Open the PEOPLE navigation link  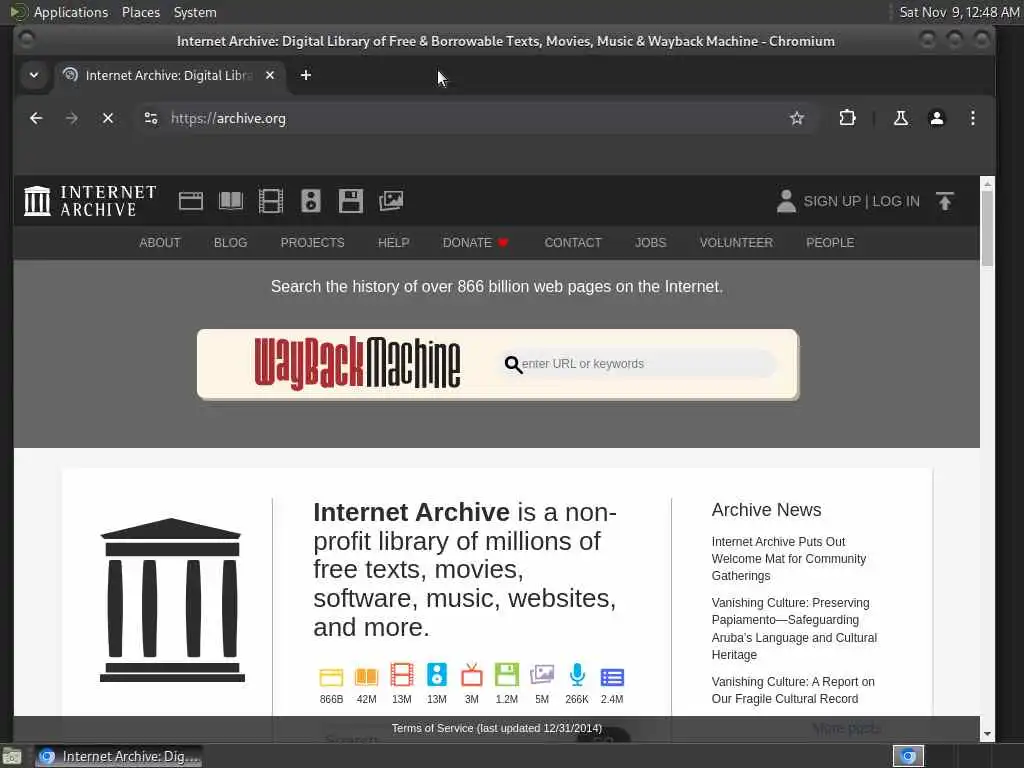(x=830, y=242)
